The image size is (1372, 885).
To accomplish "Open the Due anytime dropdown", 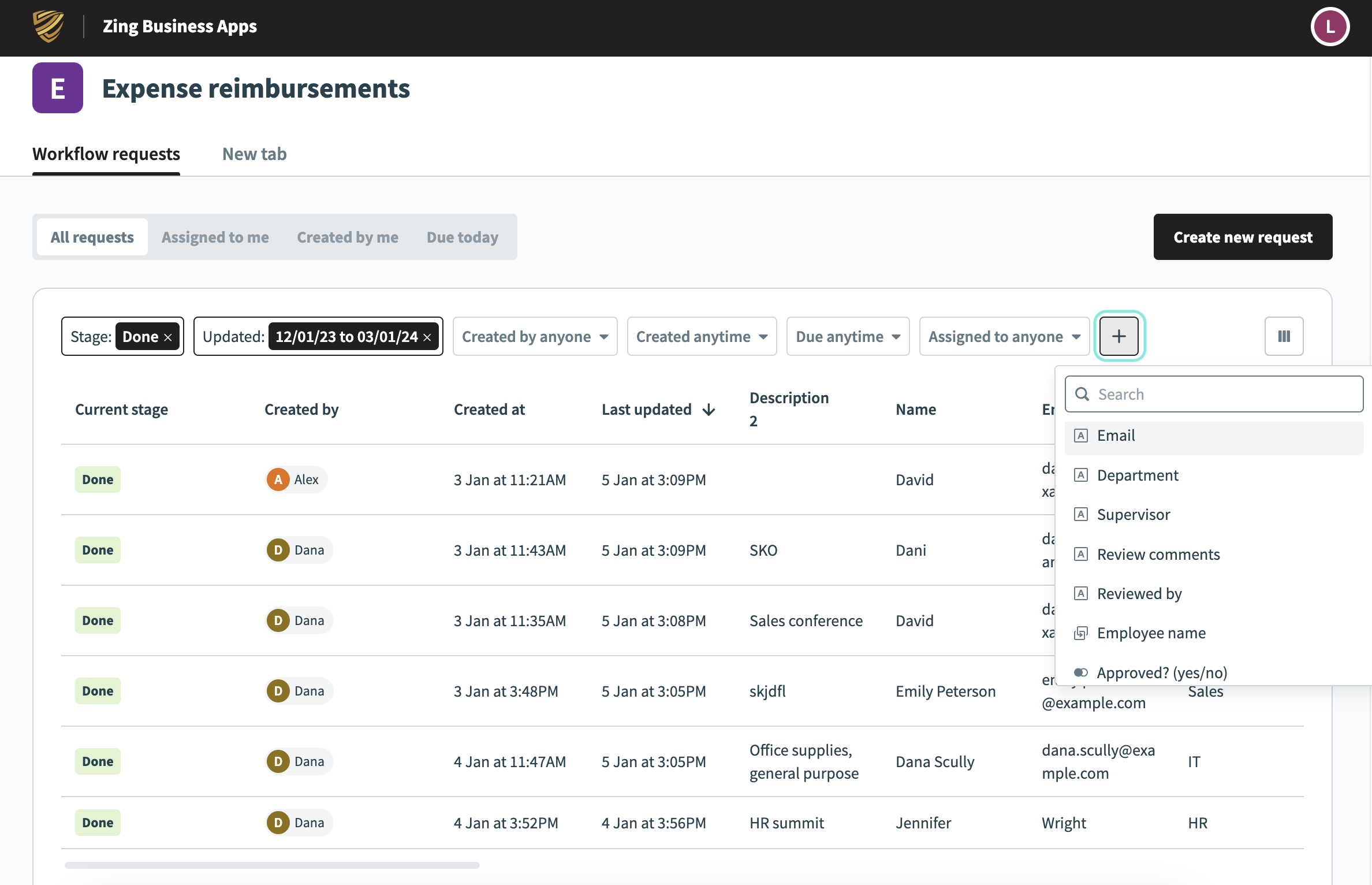I will [848, 336].
